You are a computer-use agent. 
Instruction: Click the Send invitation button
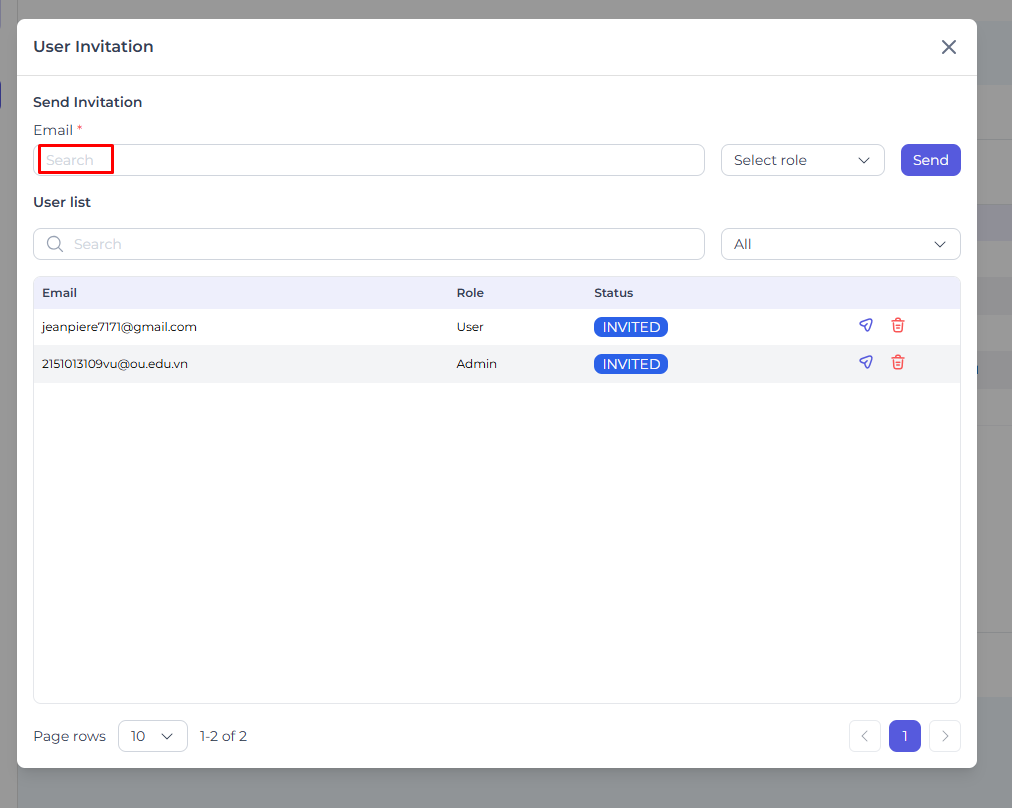pyautogui.click(x=930, y=160)
